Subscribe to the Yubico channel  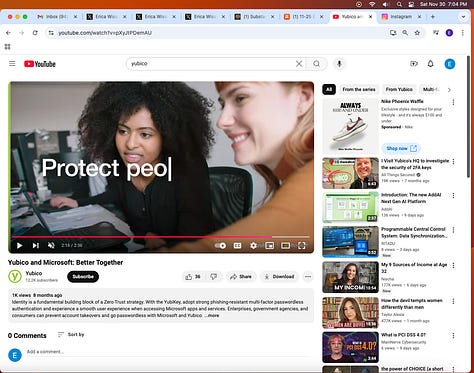click(x=83, y=277)
